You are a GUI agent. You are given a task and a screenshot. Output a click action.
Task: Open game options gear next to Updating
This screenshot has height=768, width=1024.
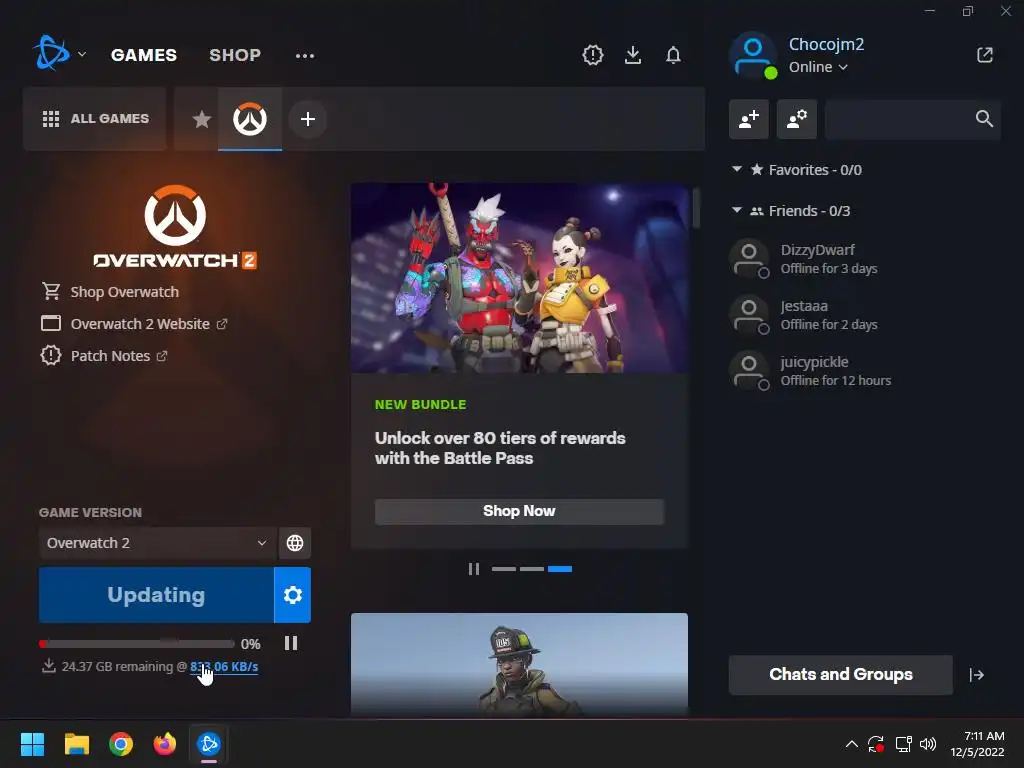[x=293, y=595]
